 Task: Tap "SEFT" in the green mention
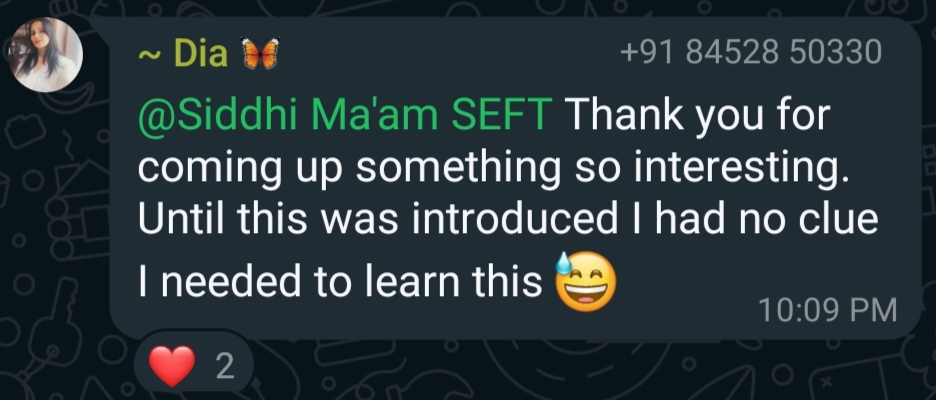(x=501, y=117)
